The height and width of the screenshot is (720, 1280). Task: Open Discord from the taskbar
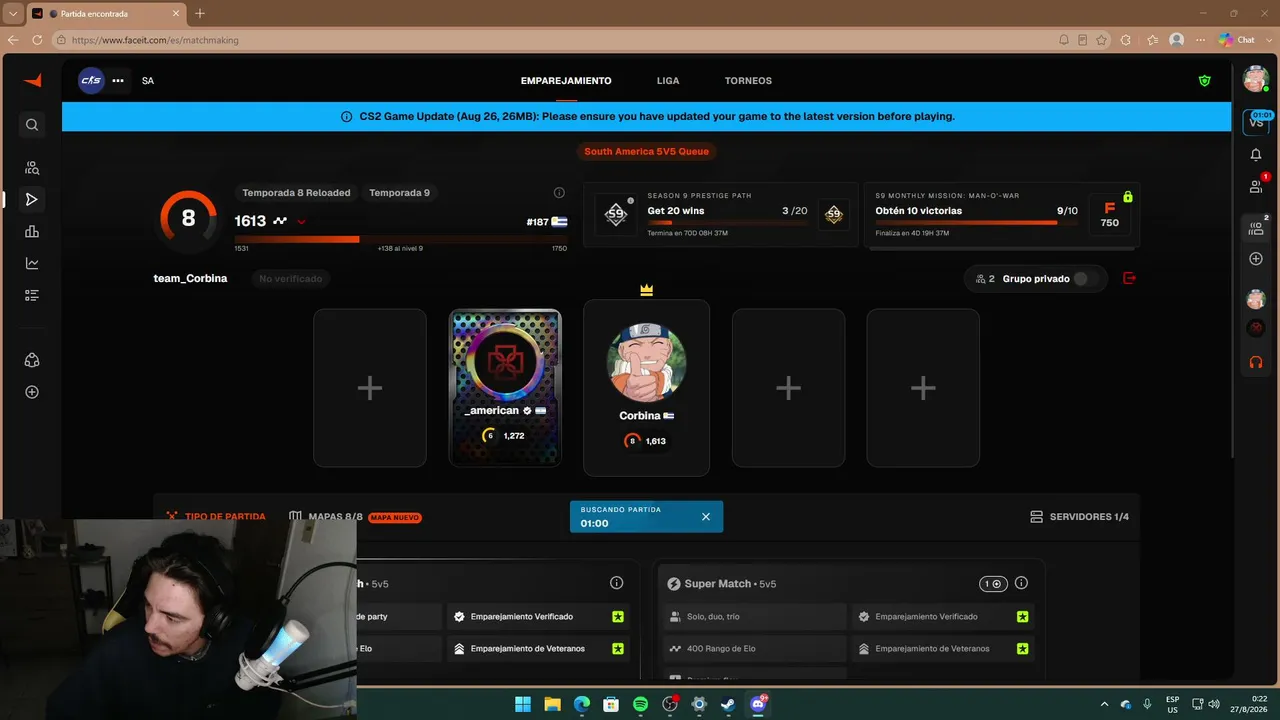point(758,704)
